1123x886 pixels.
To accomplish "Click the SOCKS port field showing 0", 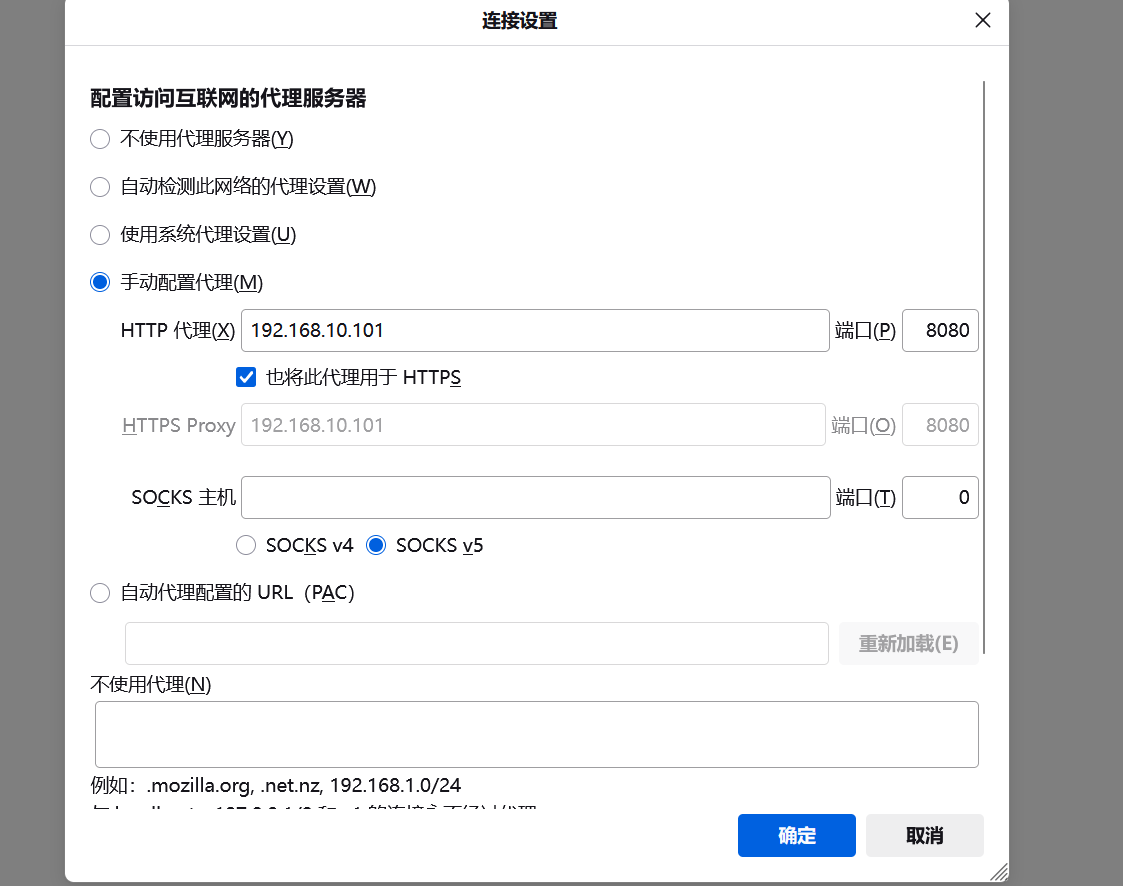I will [x=940, y=497].
